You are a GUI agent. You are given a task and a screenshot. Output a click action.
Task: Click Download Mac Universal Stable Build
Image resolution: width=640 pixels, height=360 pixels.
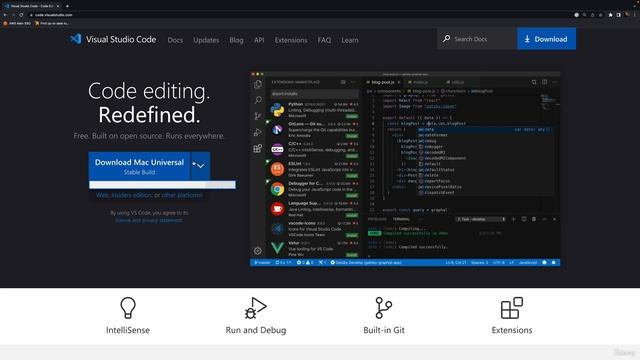coord(139,166)
